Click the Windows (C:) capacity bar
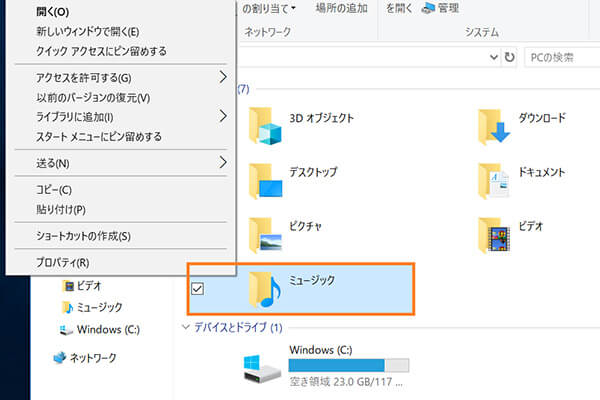This screenshot has width=600, height=400. pyautogui.click(x=349, y=365)
